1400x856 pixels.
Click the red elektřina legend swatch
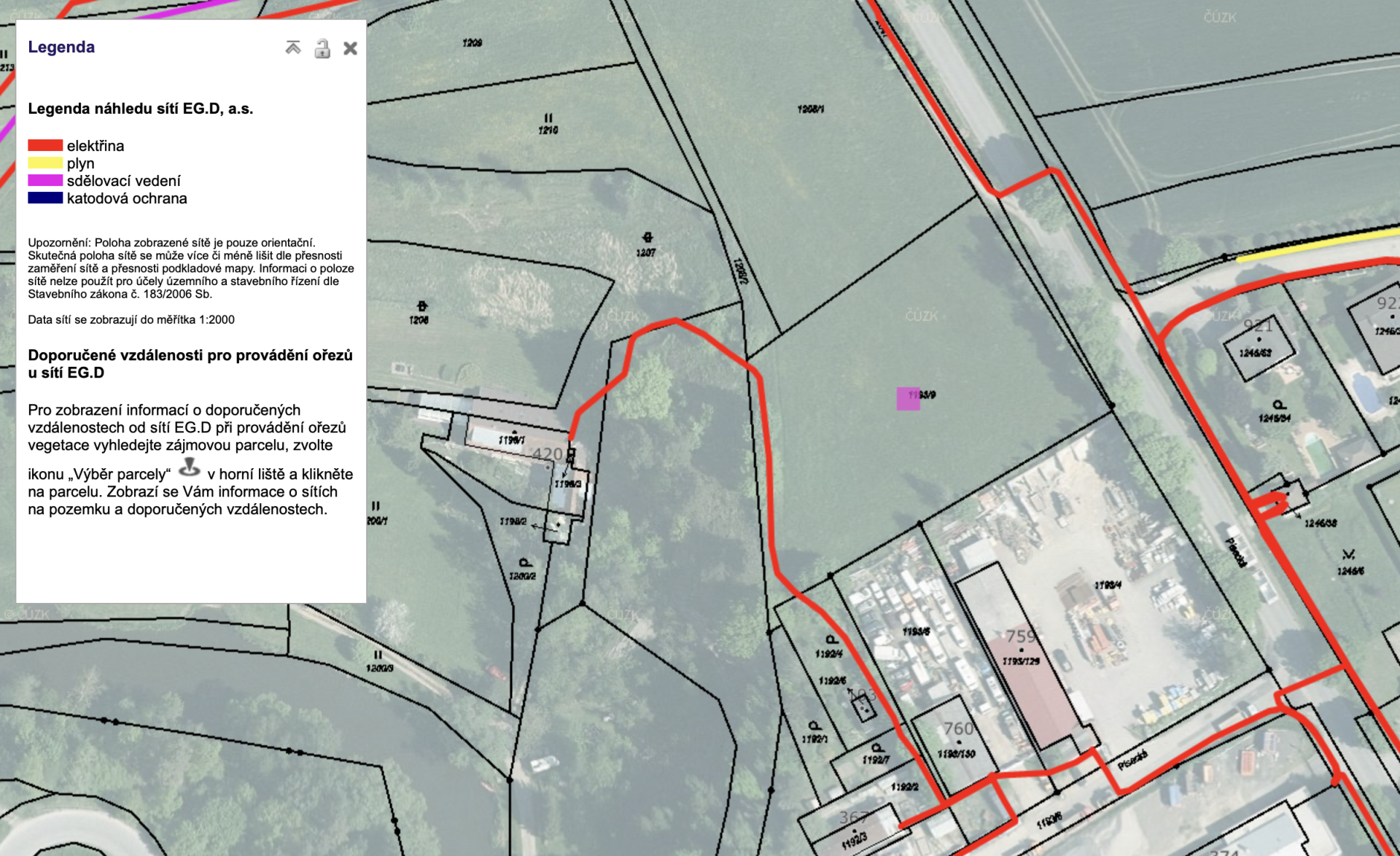pos(45,145)
